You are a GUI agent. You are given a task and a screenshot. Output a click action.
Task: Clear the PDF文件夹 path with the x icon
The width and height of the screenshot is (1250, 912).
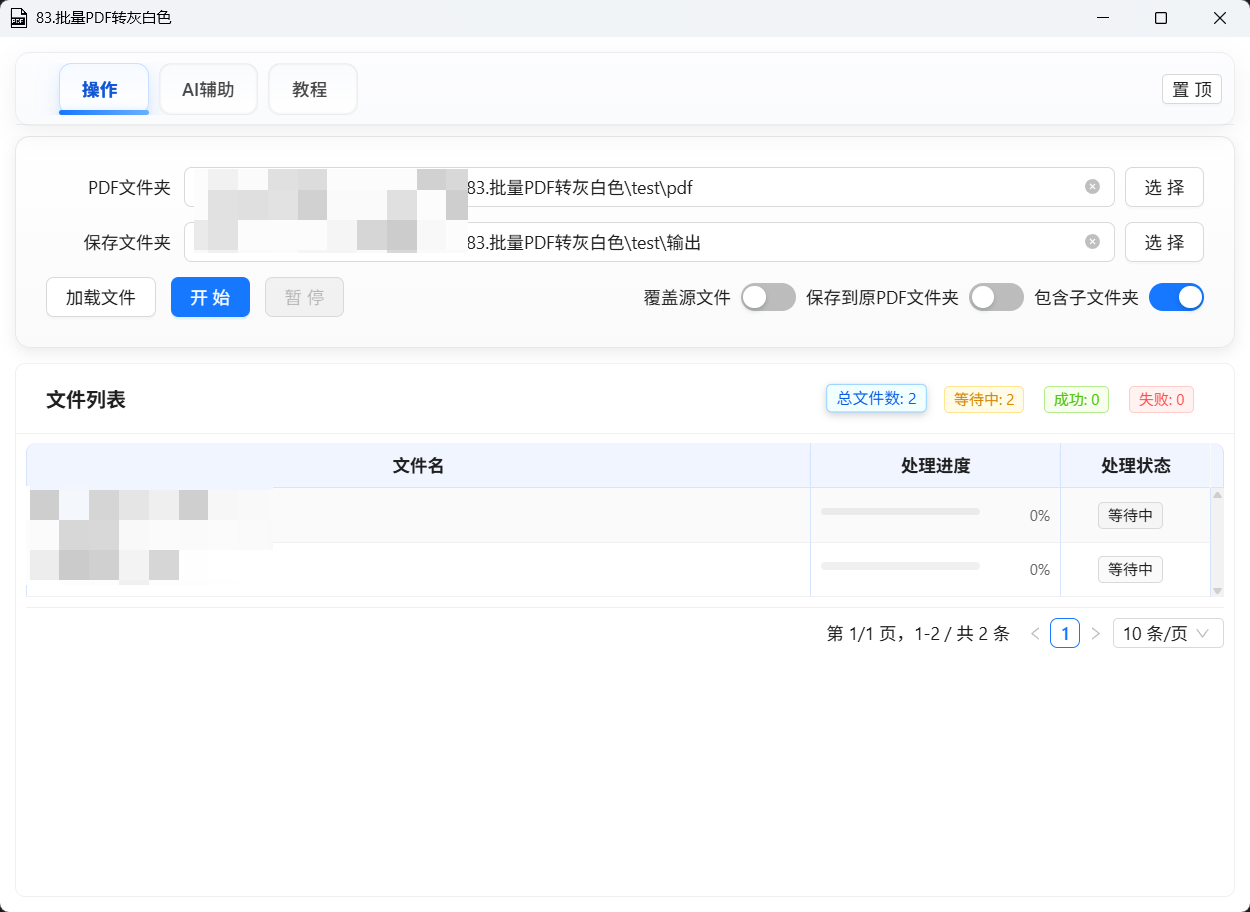point(1091,187)
